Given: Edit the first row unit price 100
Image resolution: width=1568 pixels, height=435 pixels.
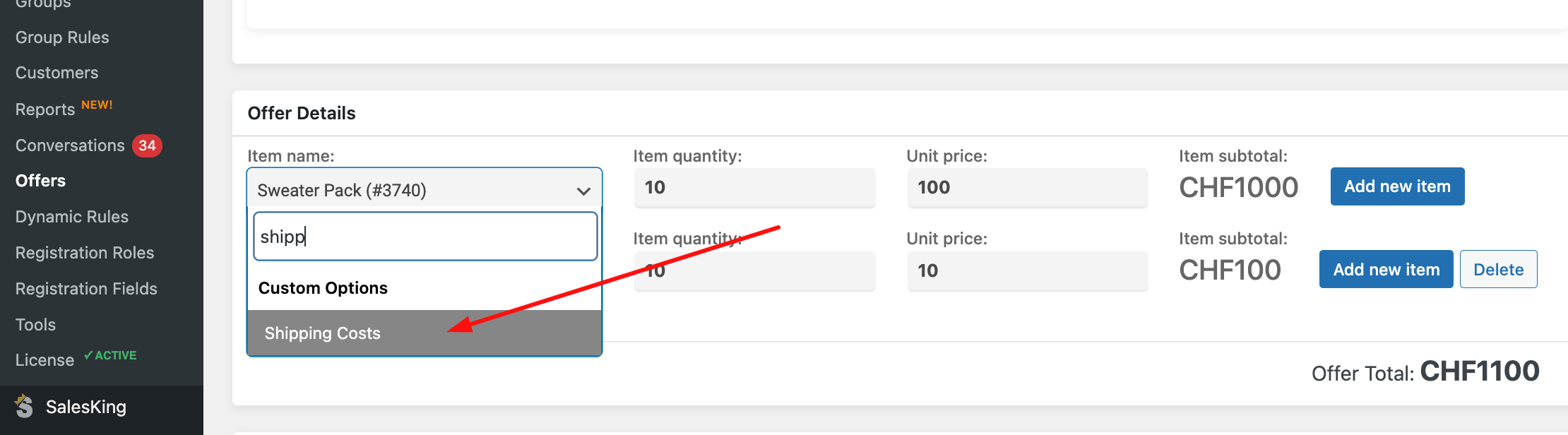Looking at the screenshot, I should coord(1027,187).
